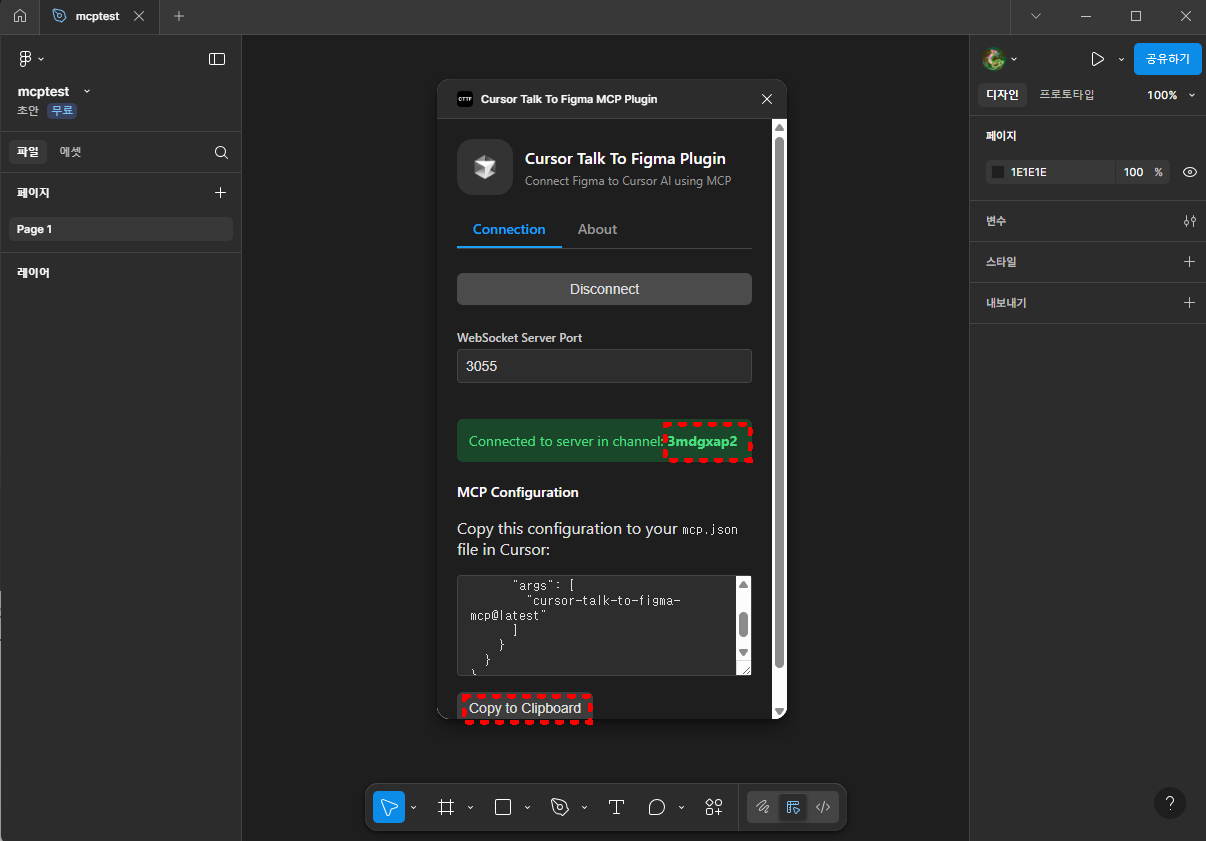
Task: Open a new tab with the plus icon
Action: tap(179, 16)
